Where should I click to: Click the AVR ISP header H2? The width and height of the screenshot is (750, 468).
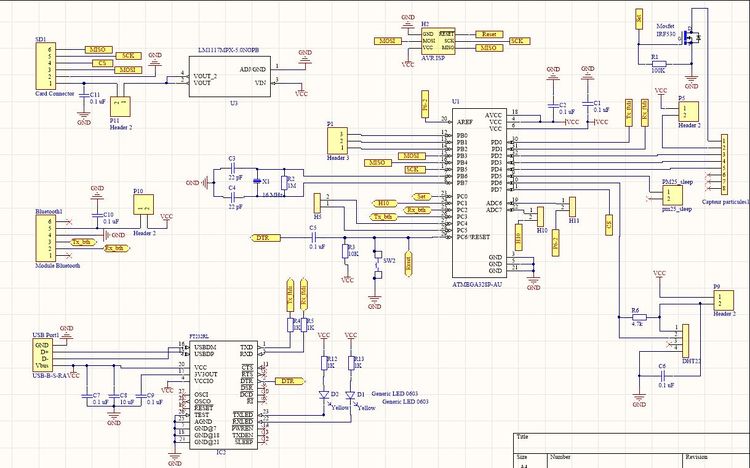439,41
